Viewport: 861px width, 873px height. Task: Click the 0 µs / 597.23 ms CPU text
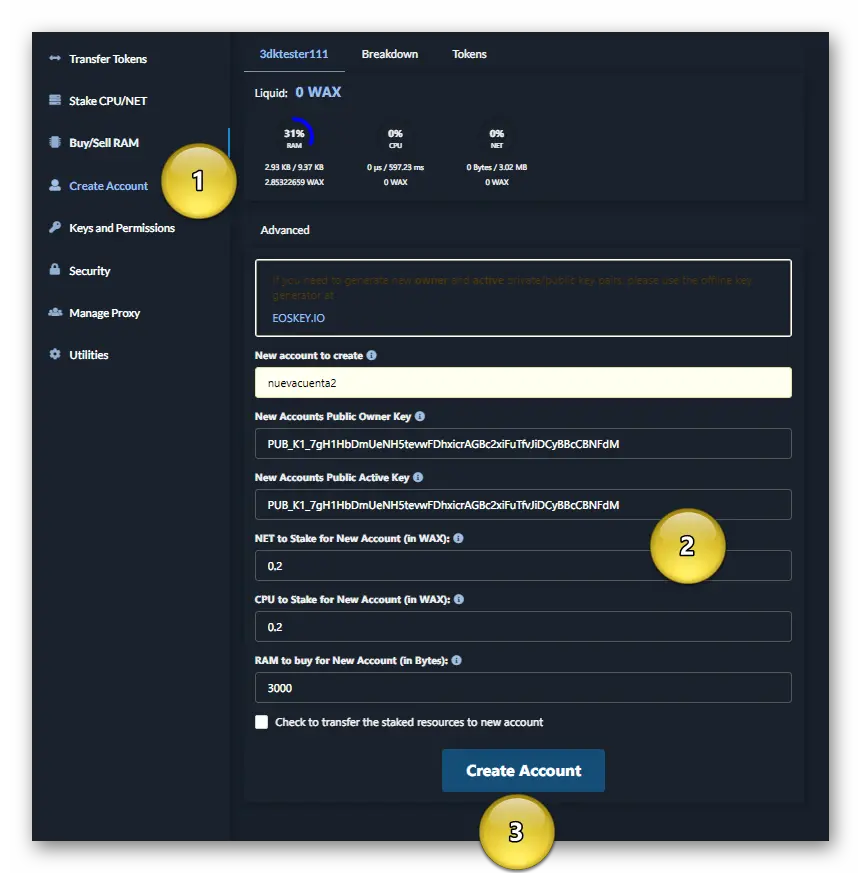coord(395,167)
